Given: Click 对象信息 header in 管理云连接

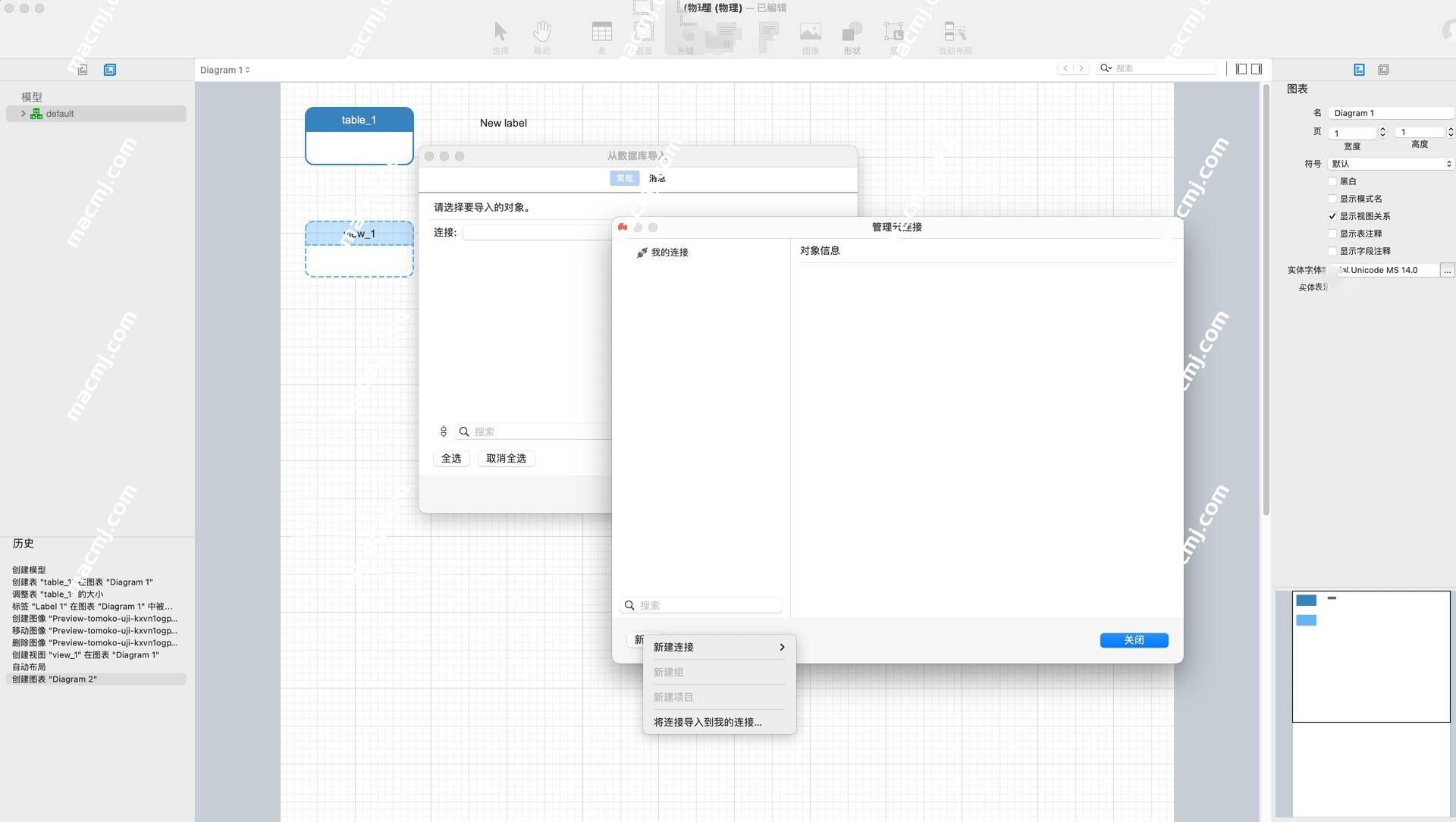Looking at the screenshot, I should (x=819, y=250).
